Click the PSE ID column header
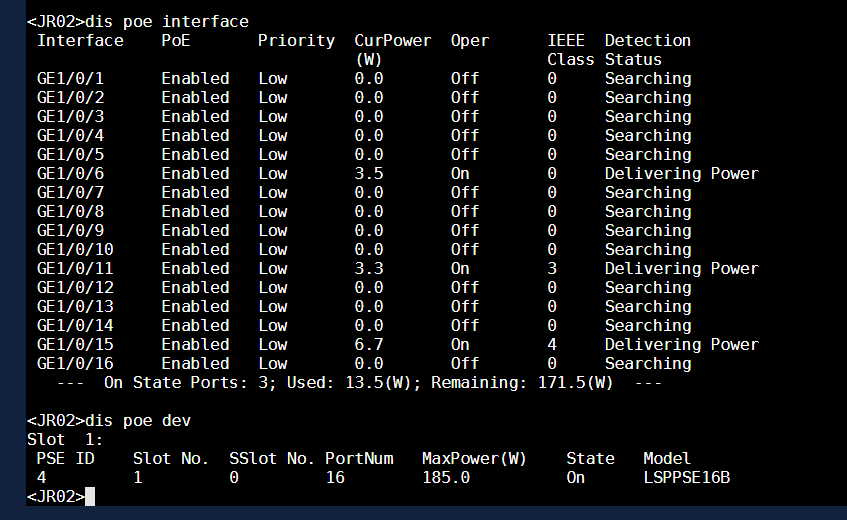The height and width of the screenshot is (520, 847). tap(65, 459)
